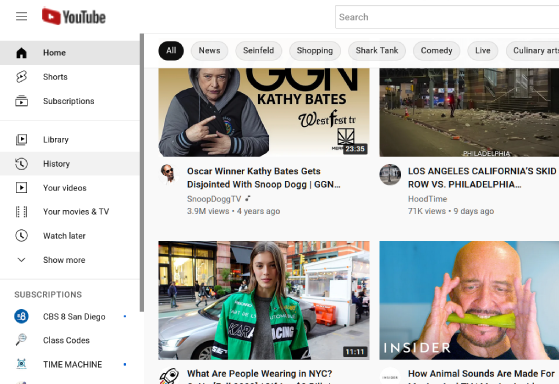Select the All filter chip

tap(171, 51)
